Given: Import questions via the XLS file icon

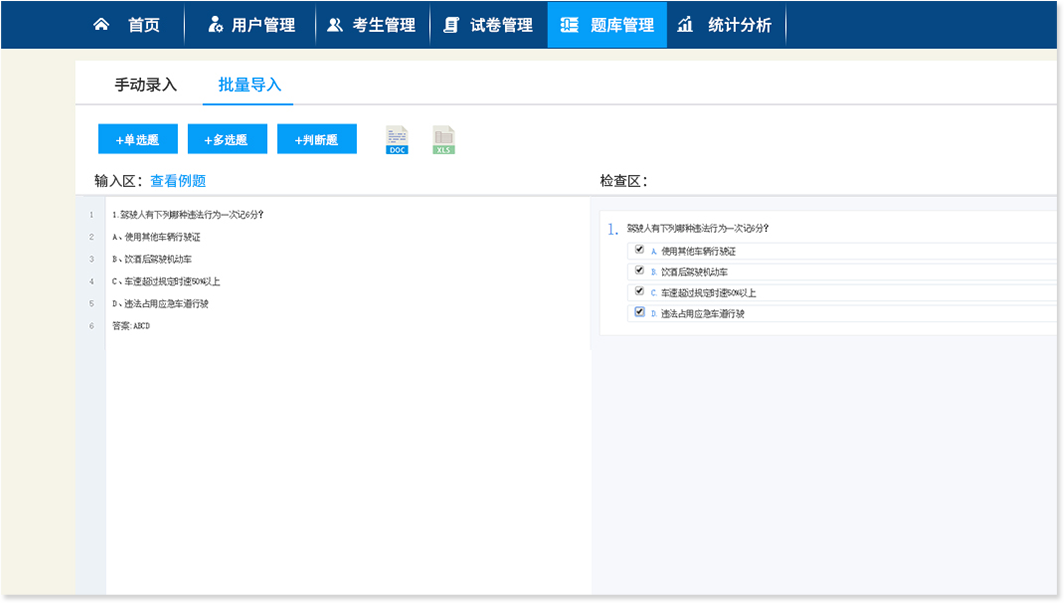Looking at the screenshot, I should (443, 140).
